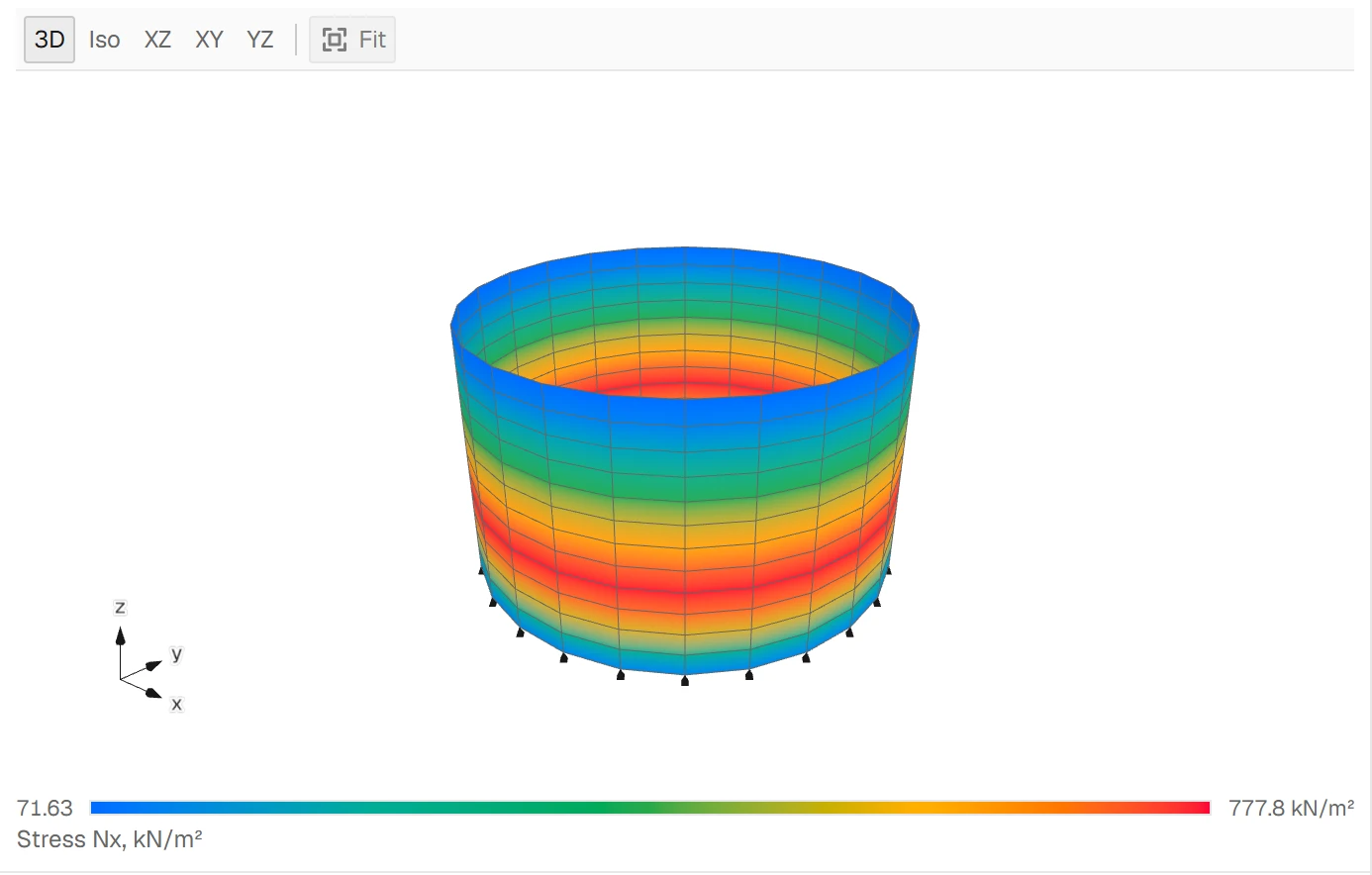1372x875 pixels.
Task: Click the XYZ axis orientation gizmo
Action: (147, 656)
